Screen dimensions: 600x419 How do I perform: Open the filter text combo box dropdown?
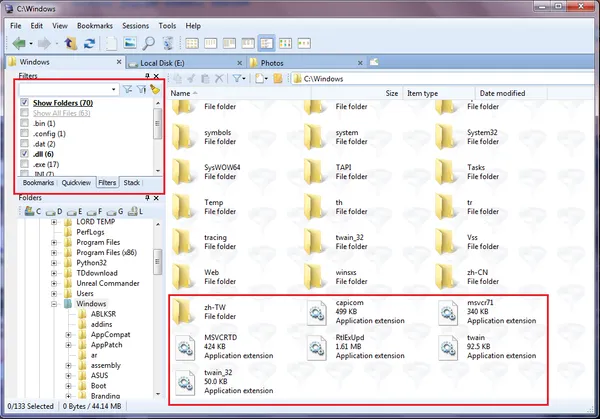(114, 90)
